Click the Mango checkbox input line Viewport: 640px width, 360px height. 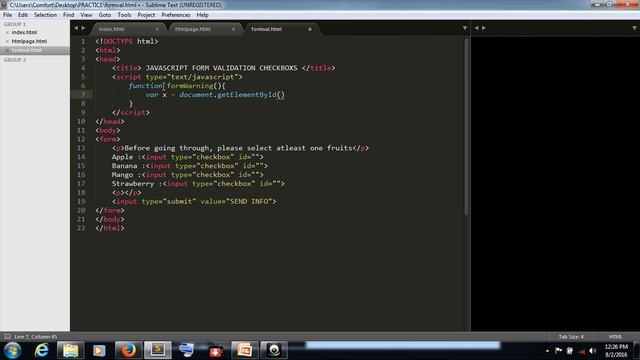[x=188, y=175]
